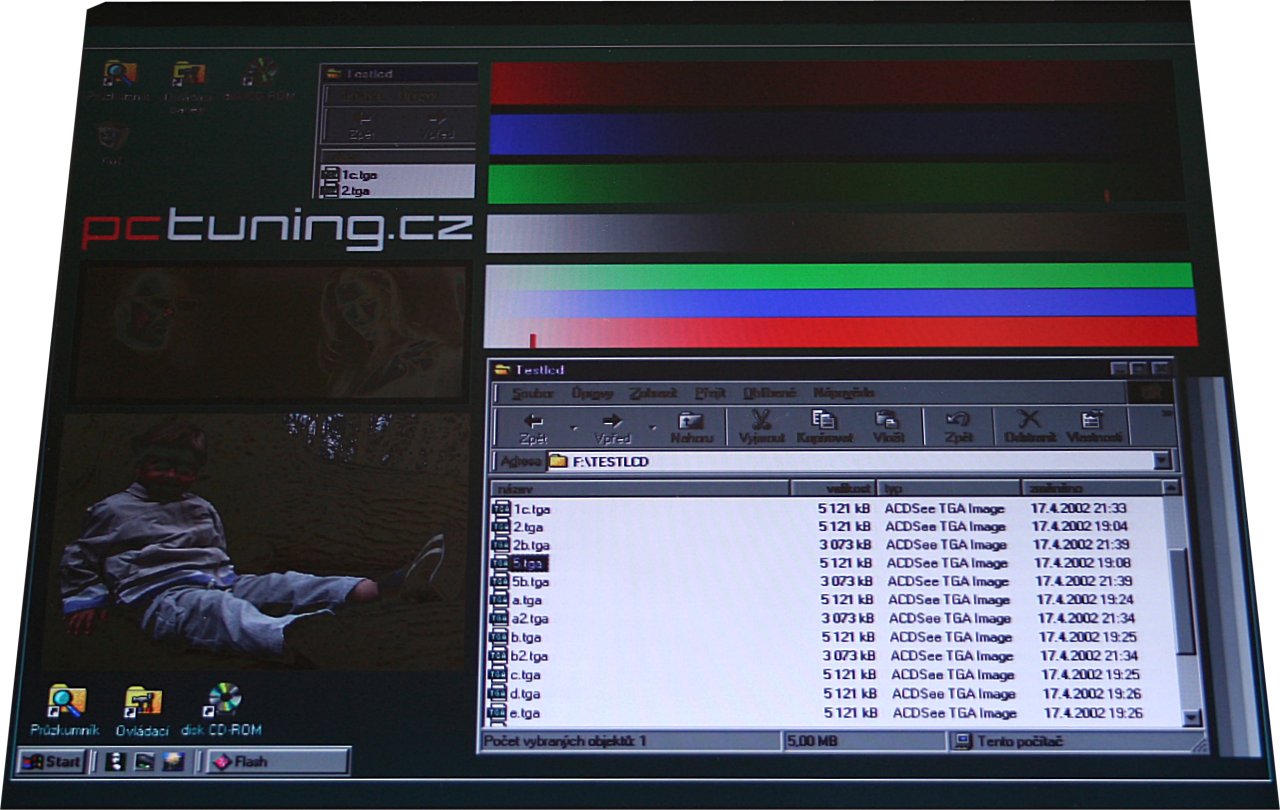Click the file icon of a.tga
Screen dimensions: 1280x810
click(x=499, y=600)
